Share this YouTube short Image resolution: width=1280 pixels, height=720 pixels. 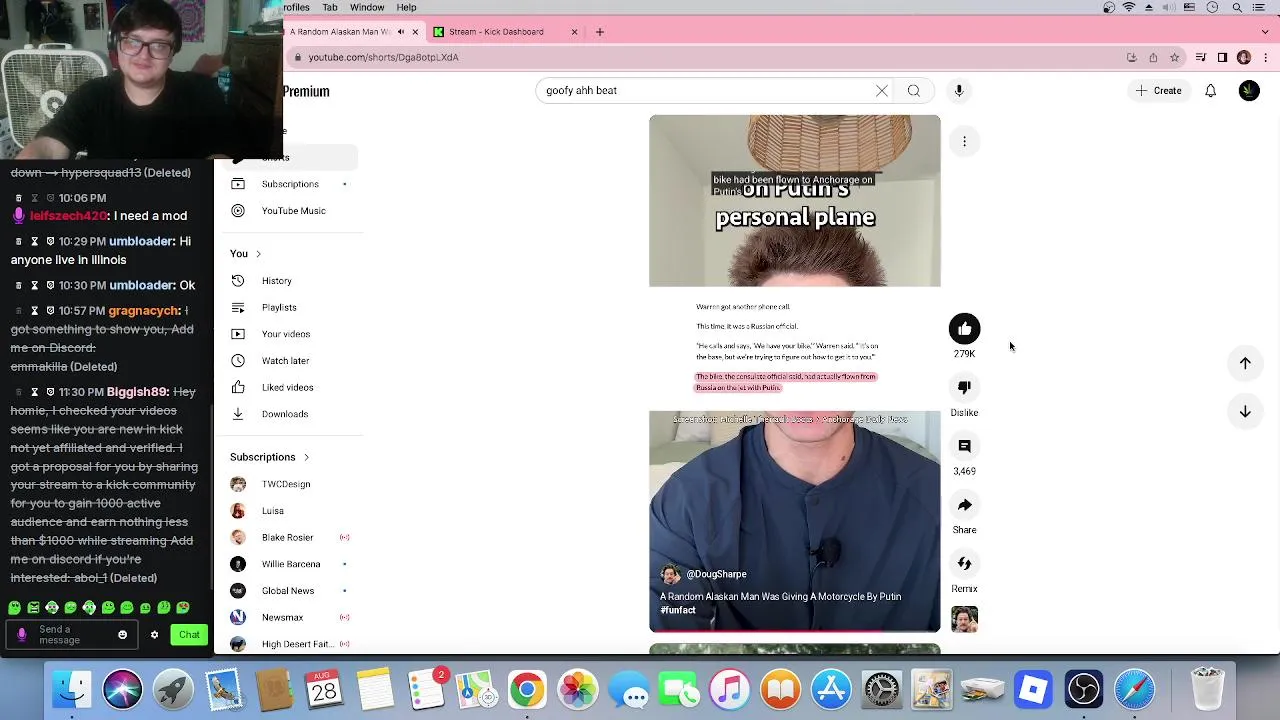[964, 505]
